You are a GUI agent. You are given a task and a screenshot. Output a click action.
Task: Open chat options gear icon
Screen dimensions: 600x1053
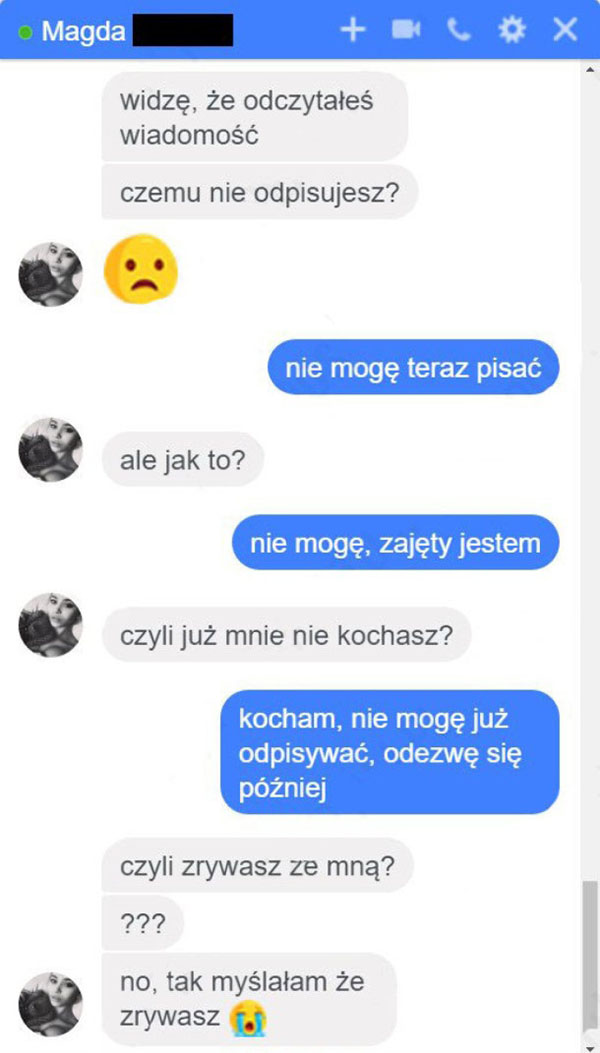click(x=512, y=30)
